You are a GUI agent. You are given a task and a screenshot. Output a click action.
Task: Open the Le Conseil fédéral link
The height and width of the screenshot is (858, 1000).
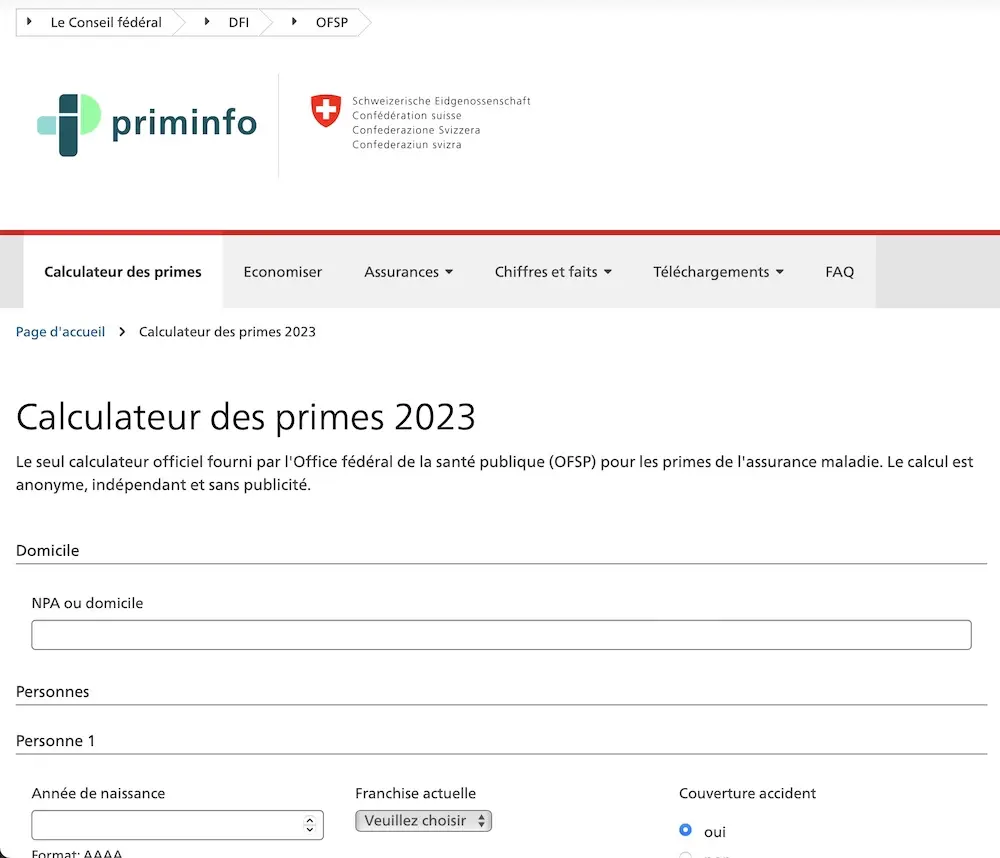(x=106, y=22)
